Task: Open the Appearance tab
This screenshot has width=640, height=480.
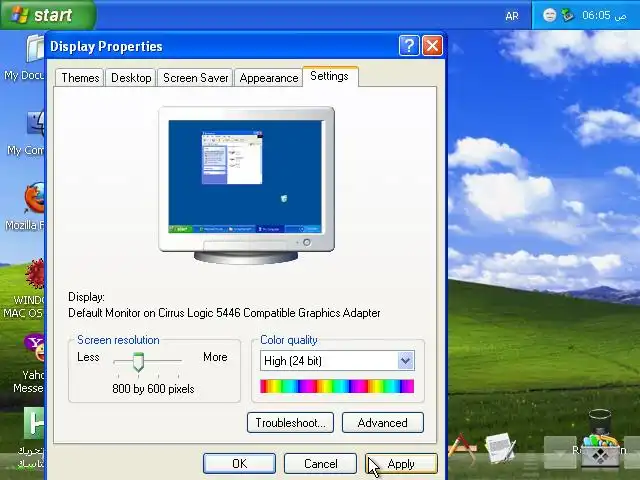Action: click(x=269, y=78)
